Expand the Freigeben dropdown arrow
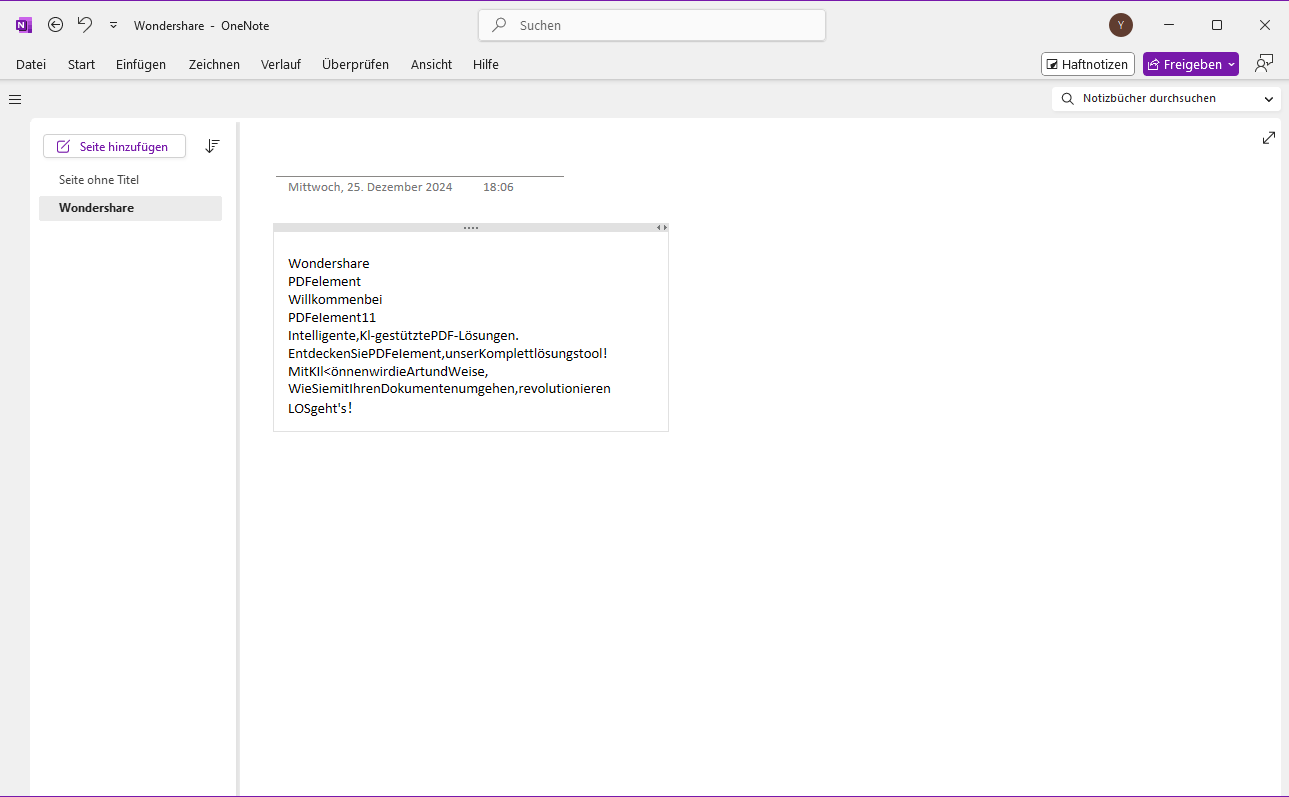Screen dimensions: 1289x797 [x=1232, y=64]
